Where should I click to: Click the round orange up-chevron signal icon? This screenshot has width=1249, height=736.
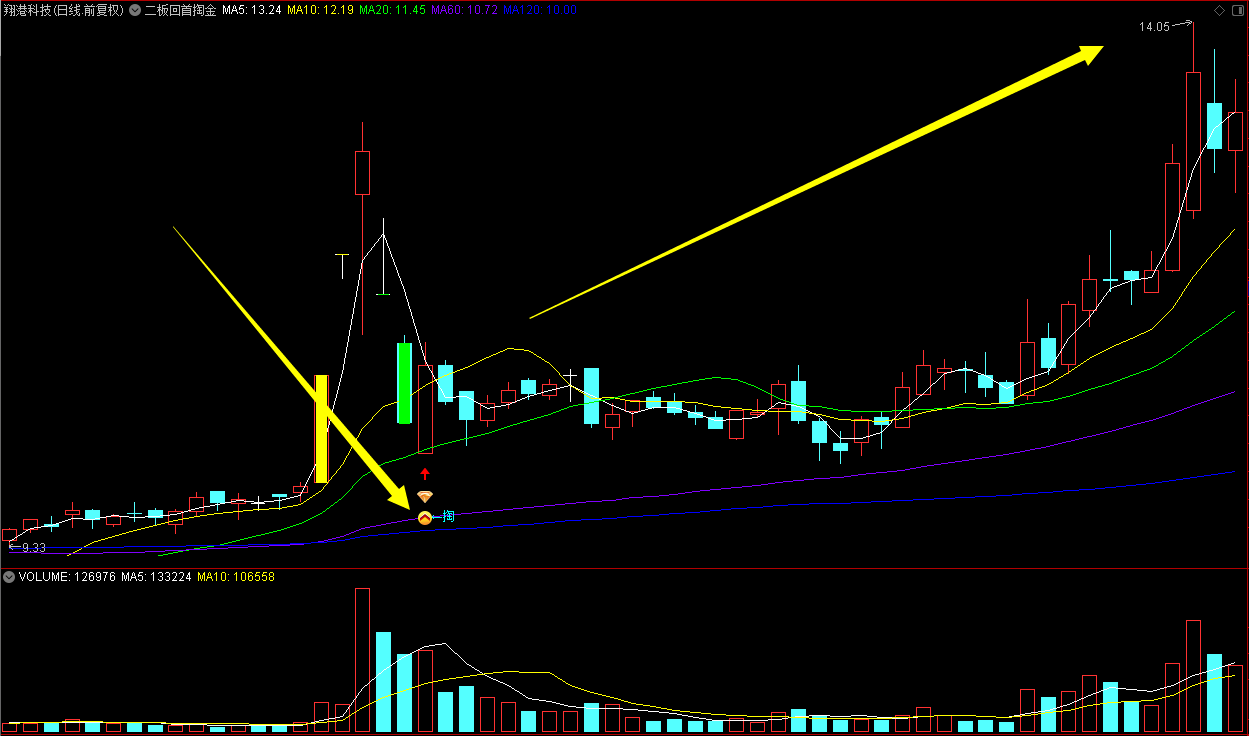[424, 517]
